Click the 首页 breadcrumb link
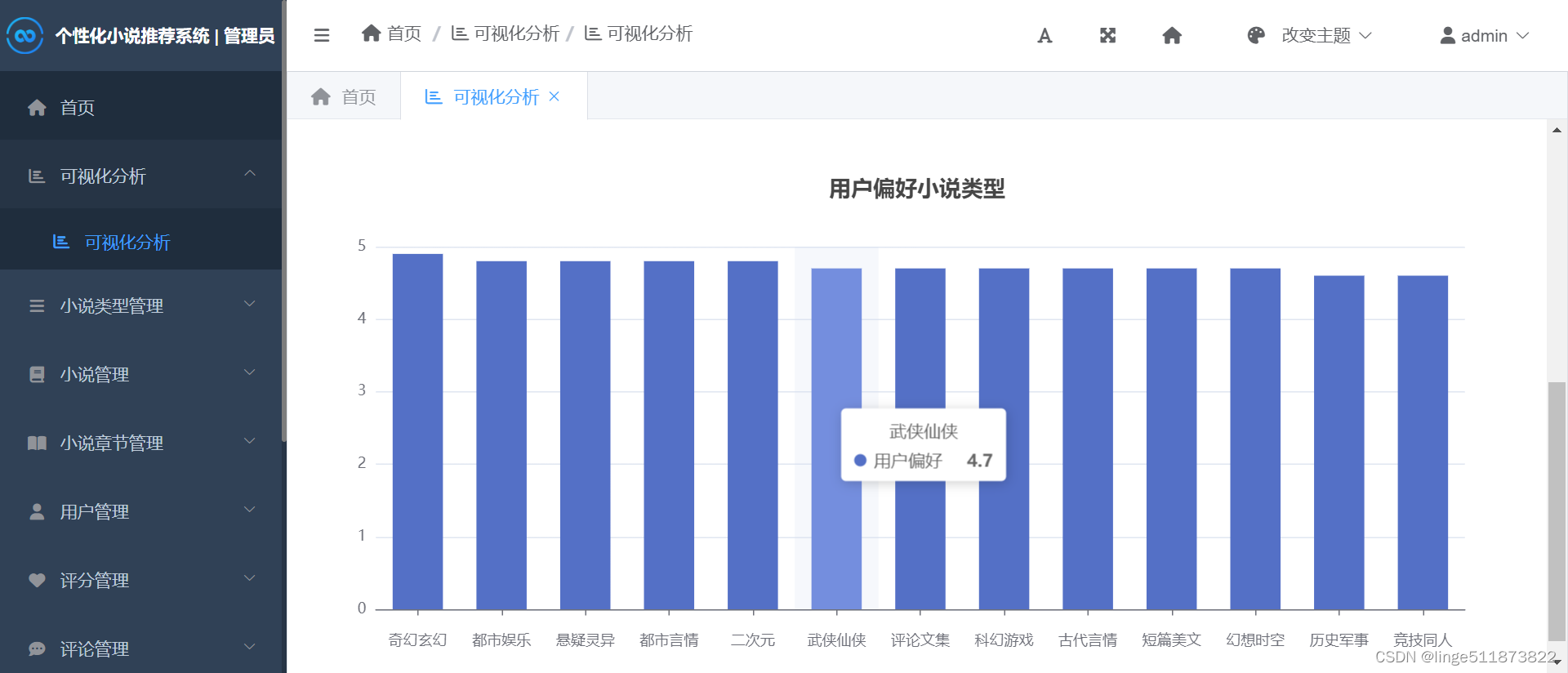The image size is (1568, 673). pos(403,33)
